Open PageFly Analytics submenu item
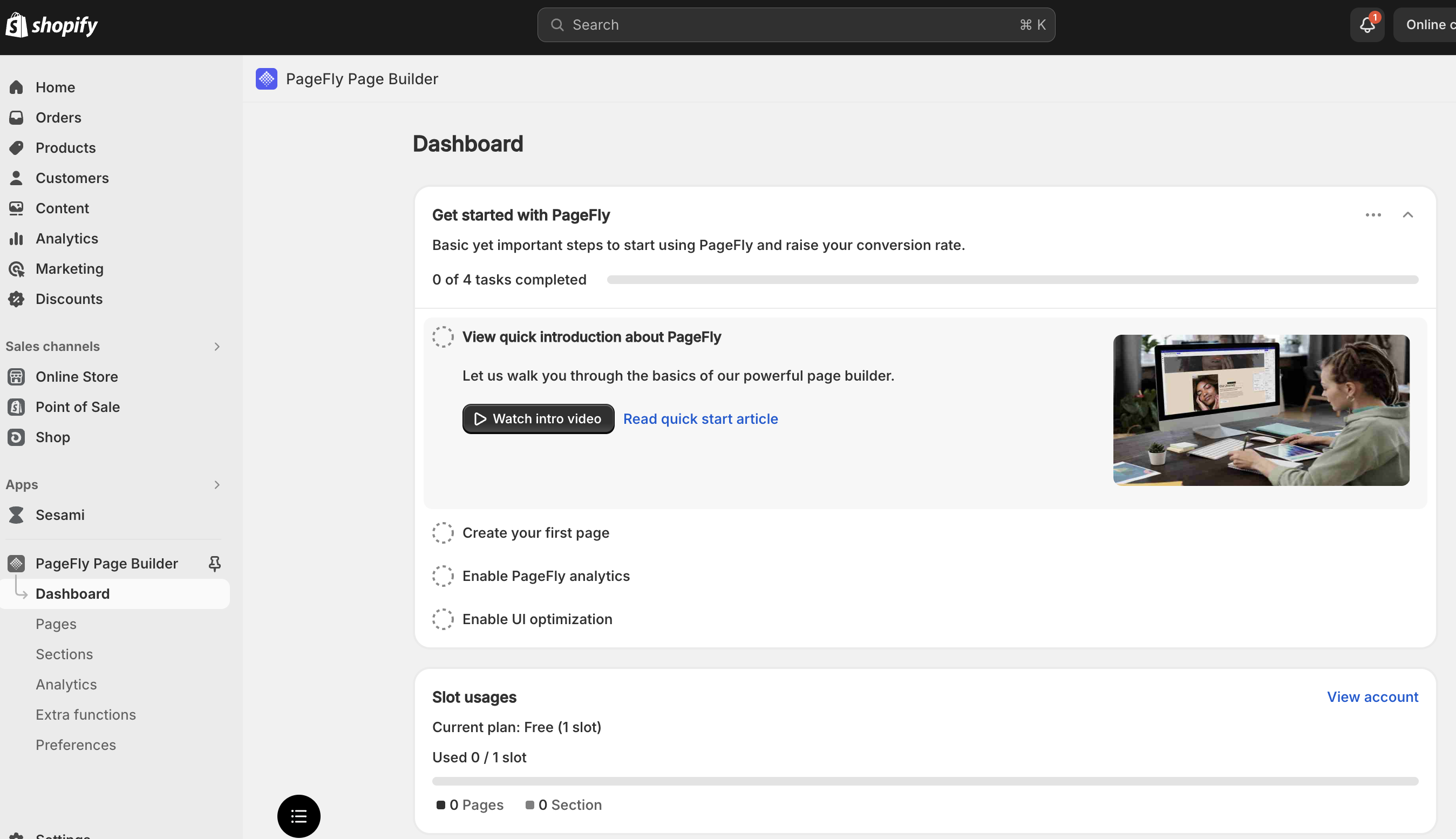This screenshot has height=839, width=1456. point(66,685)
